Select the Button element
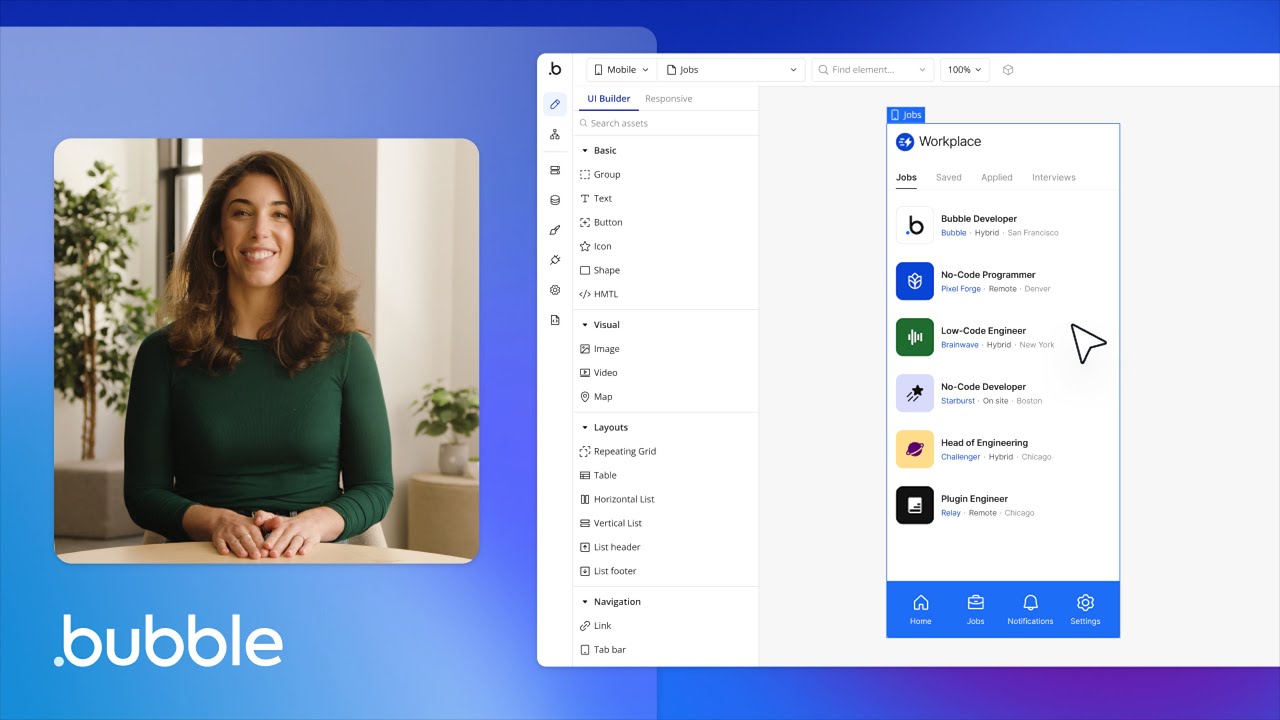 pyautogui.click(x=601, y=222)
